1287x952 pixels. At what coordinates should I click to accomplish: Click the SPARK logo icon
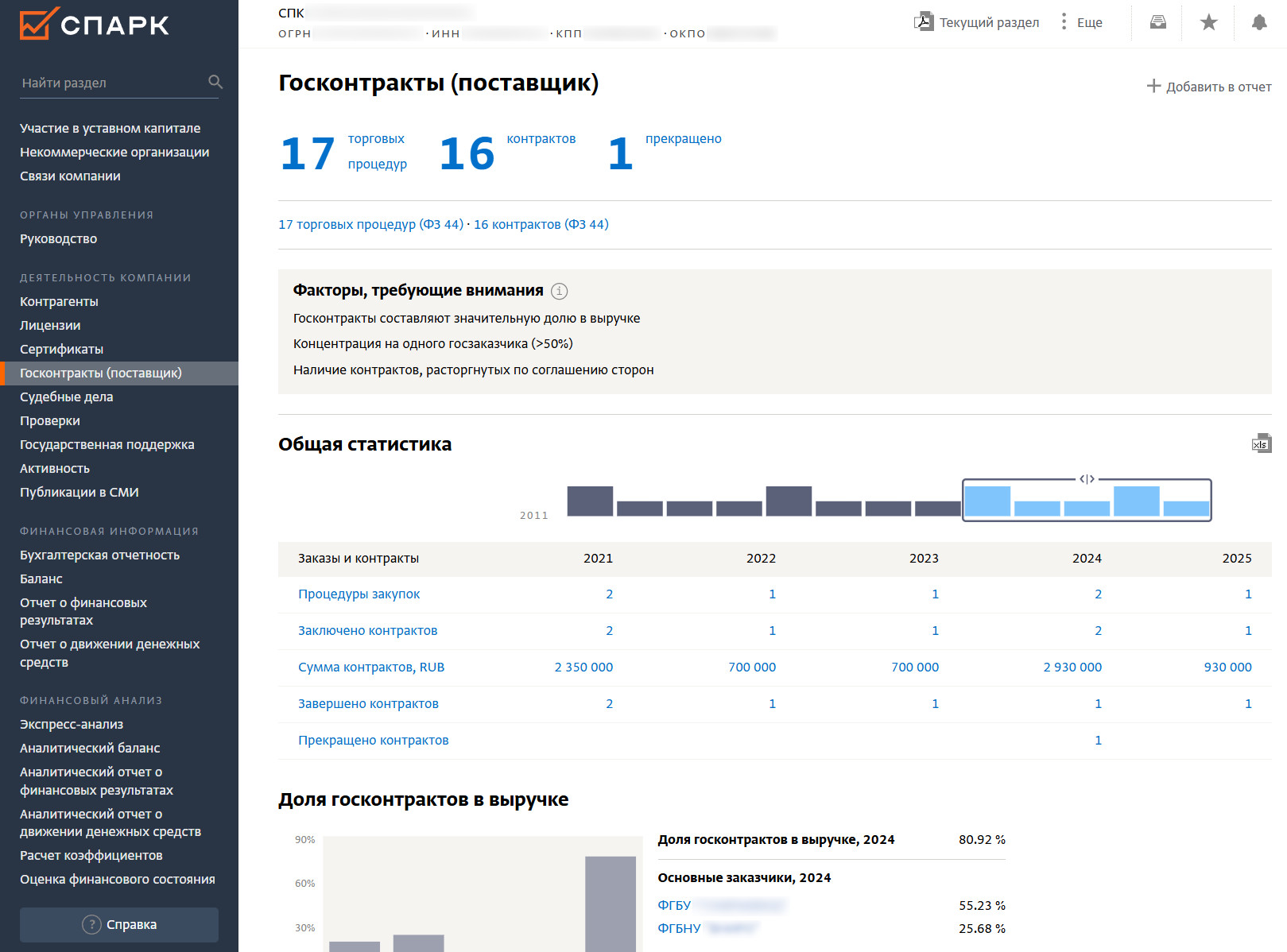point(38,24)
